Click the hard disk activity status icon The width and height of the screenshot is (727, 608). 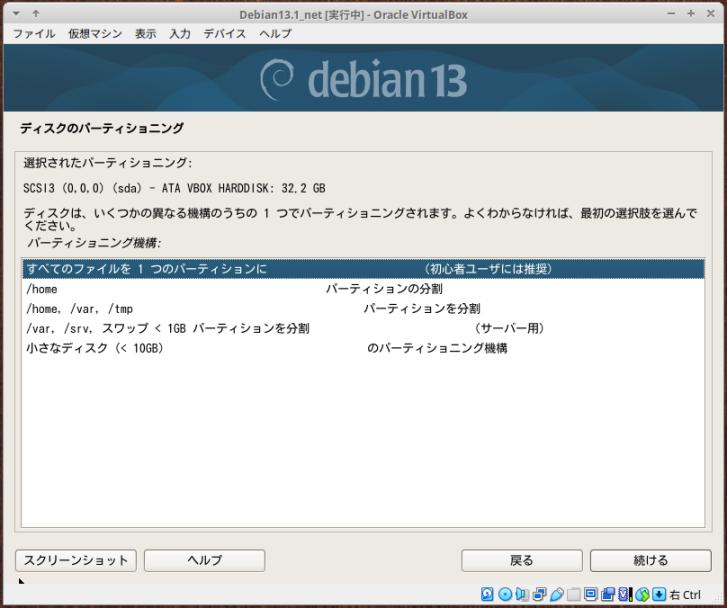[x=487, y=594]
